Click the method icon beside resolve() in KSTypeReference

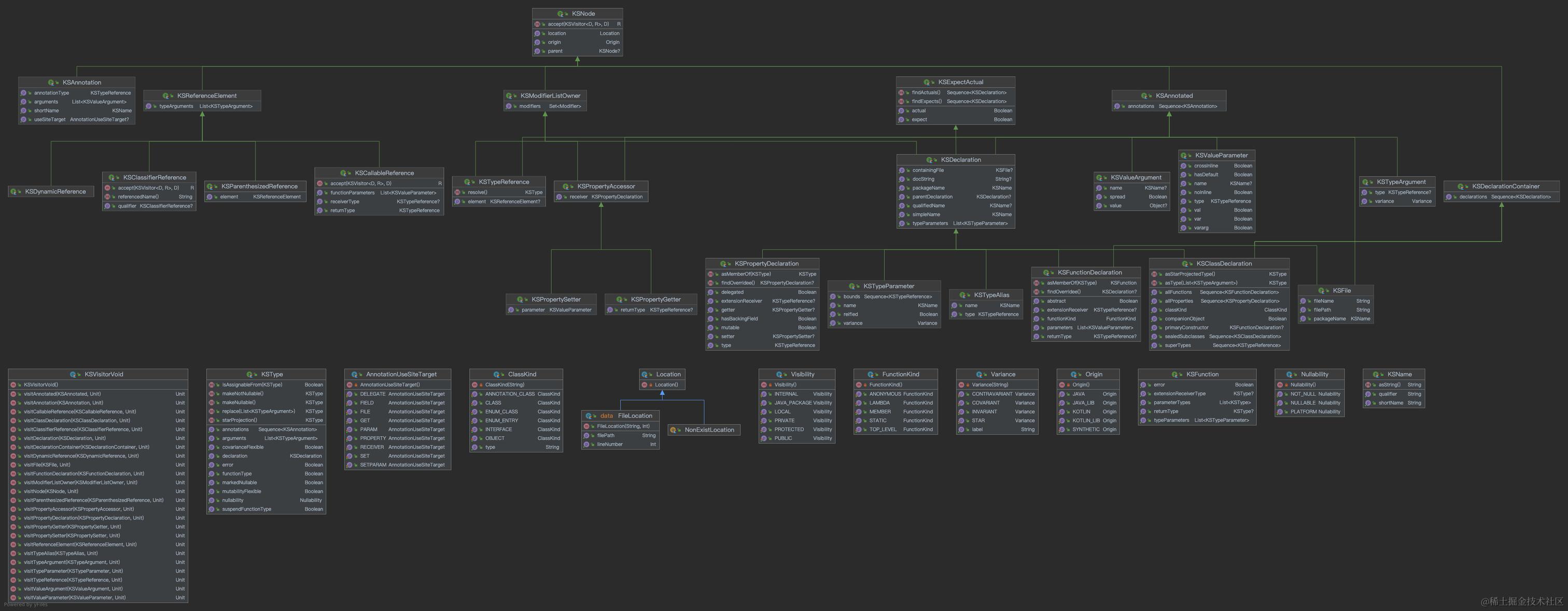tap(458, 192)
